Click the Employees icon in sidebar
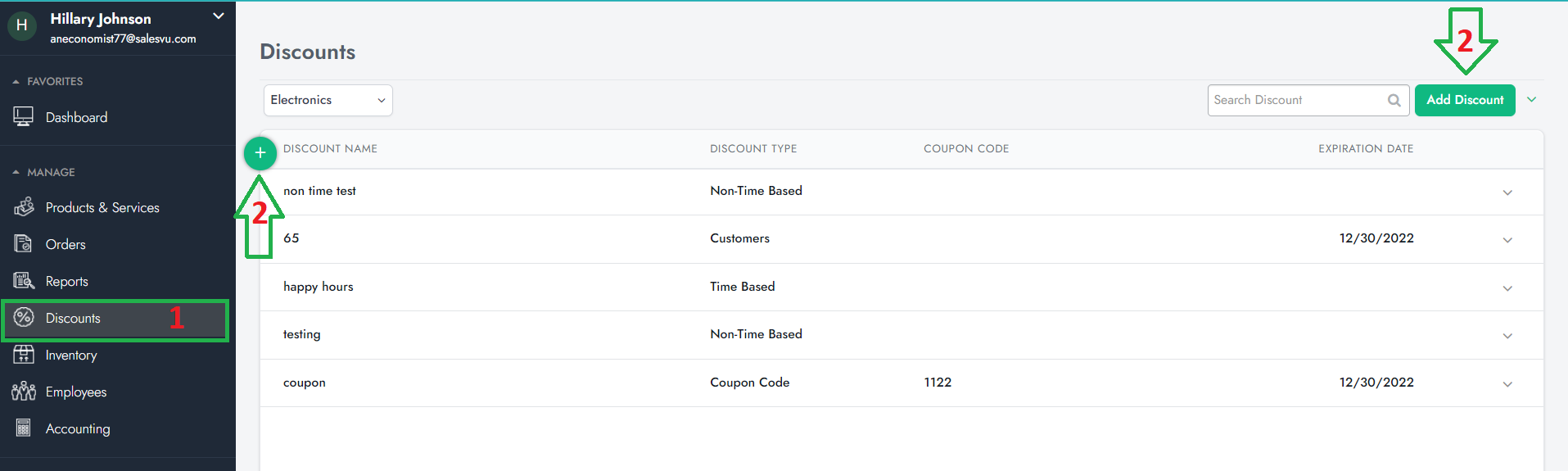Viewport: 1568px width, 471px height. click(24, 392)
